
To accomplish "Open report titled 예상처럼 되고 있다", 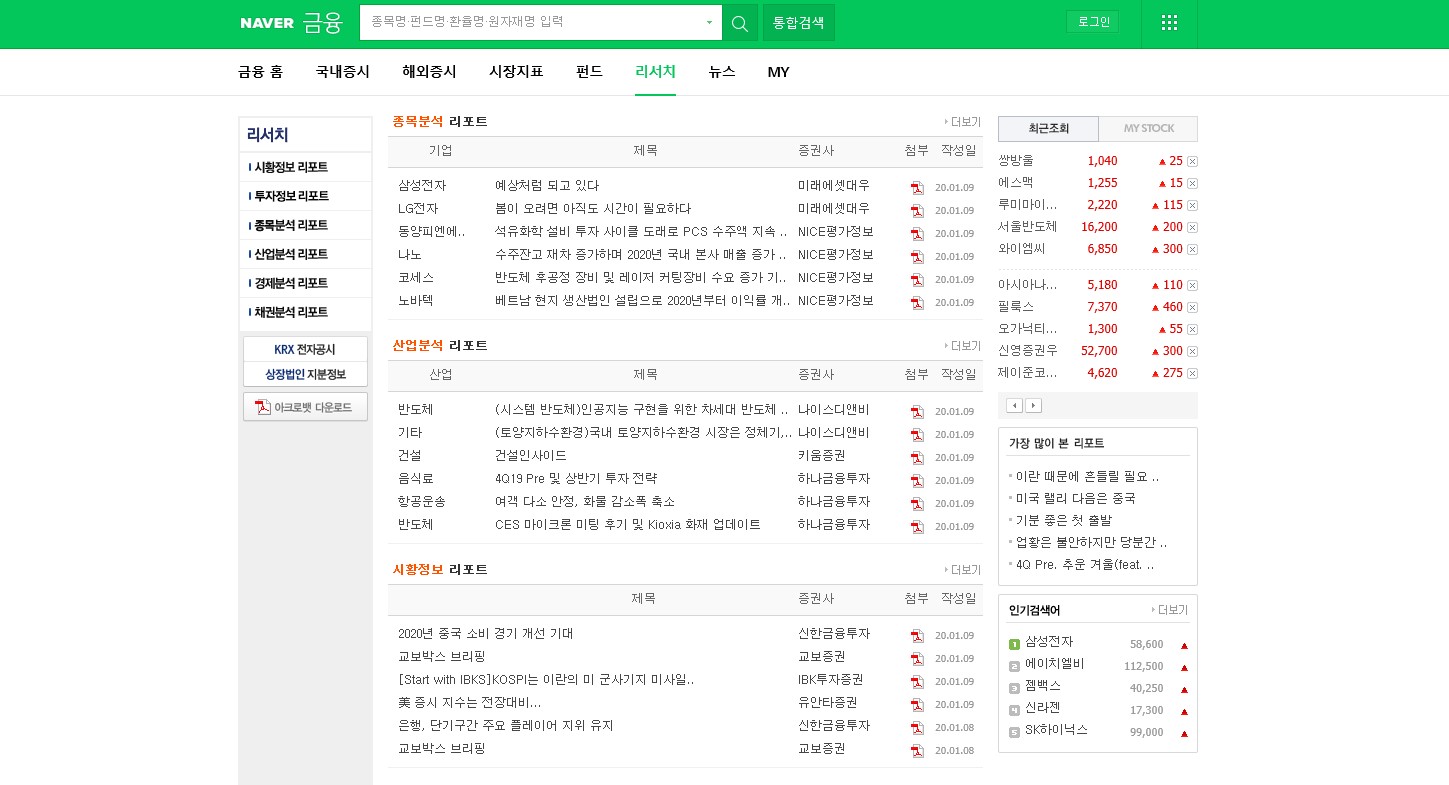I will 547,186.
